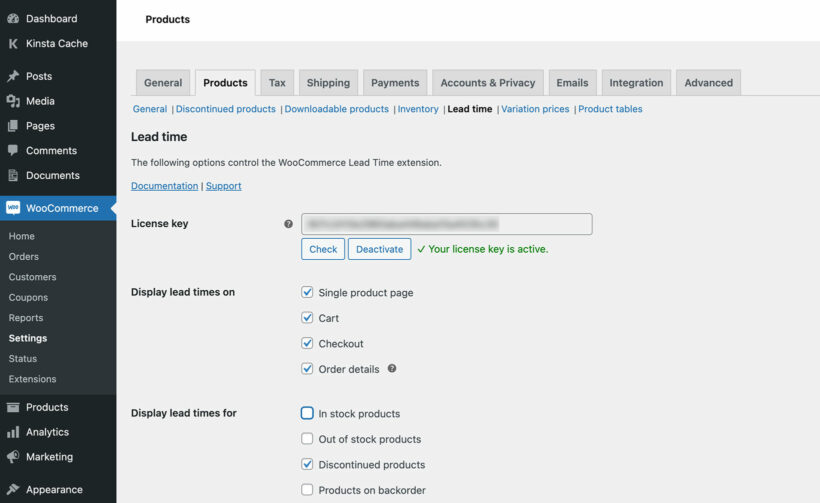Open the Payments settings tab
This screenshot has width=820, height=503.
point(395,83)
